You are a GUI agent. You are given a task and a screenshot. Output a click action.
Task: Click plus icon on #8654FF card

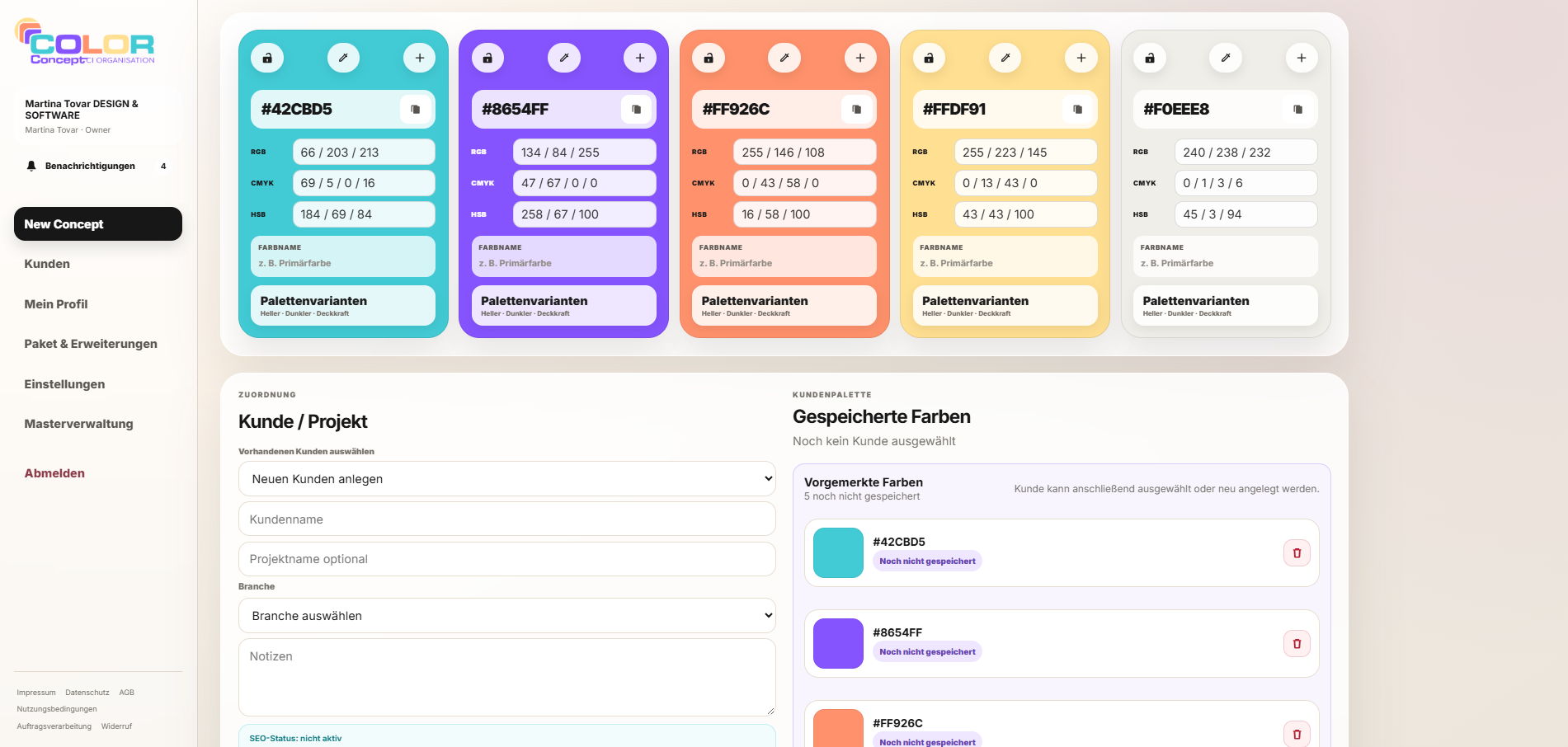(x=640, y=58)
